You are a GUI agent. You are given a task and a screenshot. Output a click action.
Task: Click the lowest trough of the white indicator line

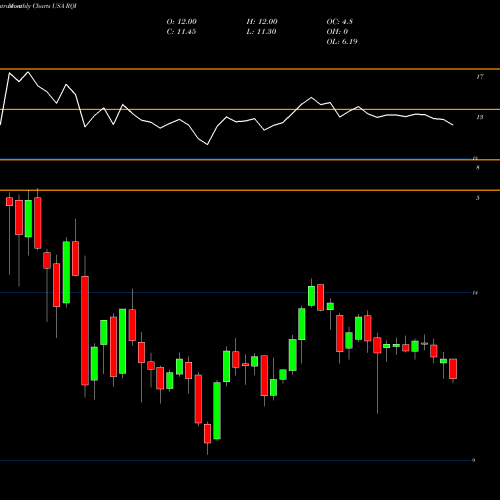click(x=208, y=144)
